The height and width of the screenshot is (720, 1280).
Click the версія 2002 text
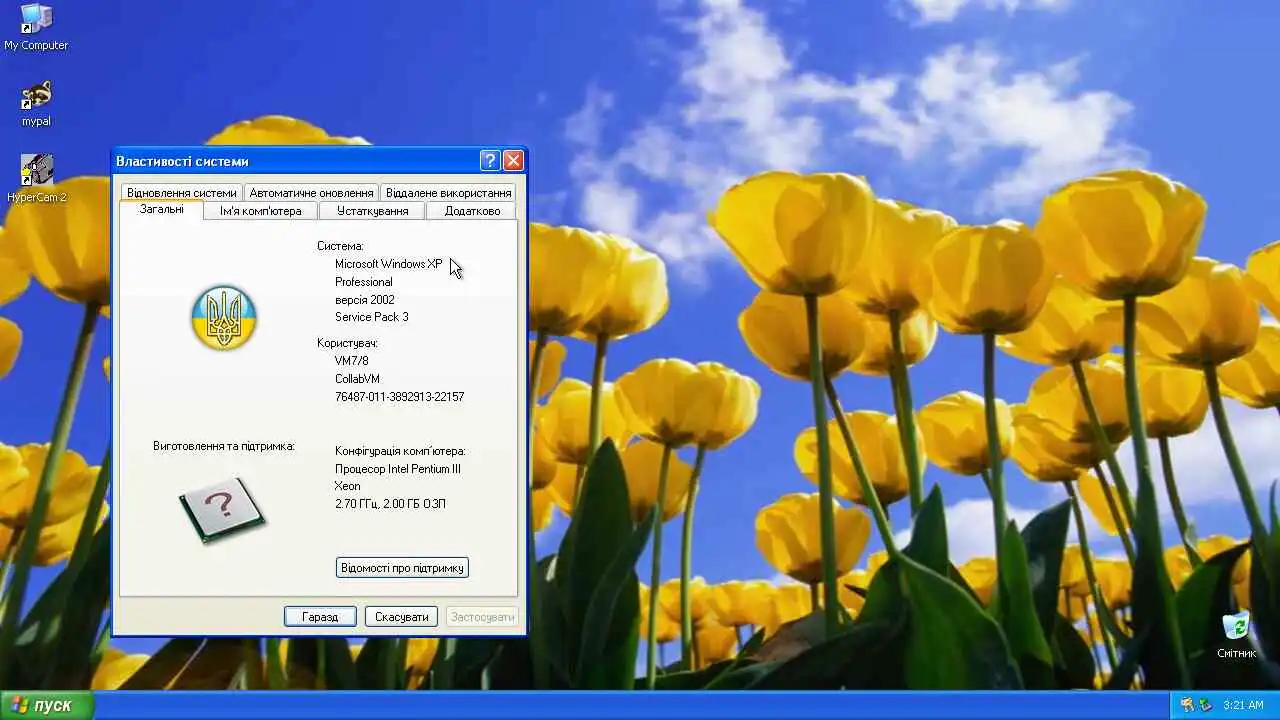point(364,300)
